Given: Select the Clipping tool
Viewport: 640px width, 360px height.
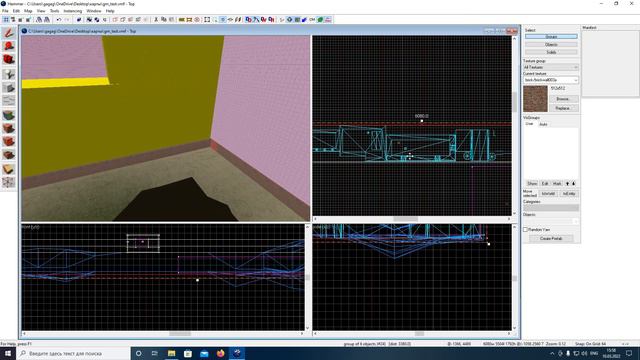Looking at the screenshot, I should point(9,169).
